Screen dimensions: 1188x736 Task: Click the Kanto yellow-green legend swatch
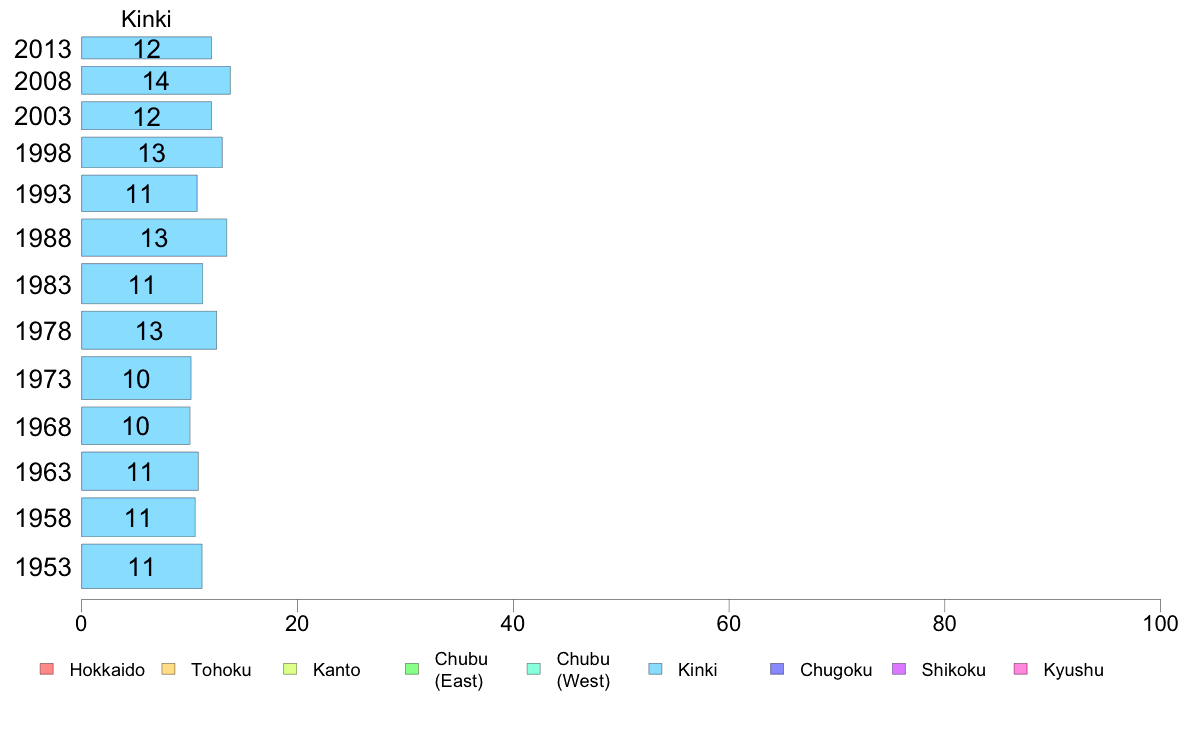click(x=290, y=669)
